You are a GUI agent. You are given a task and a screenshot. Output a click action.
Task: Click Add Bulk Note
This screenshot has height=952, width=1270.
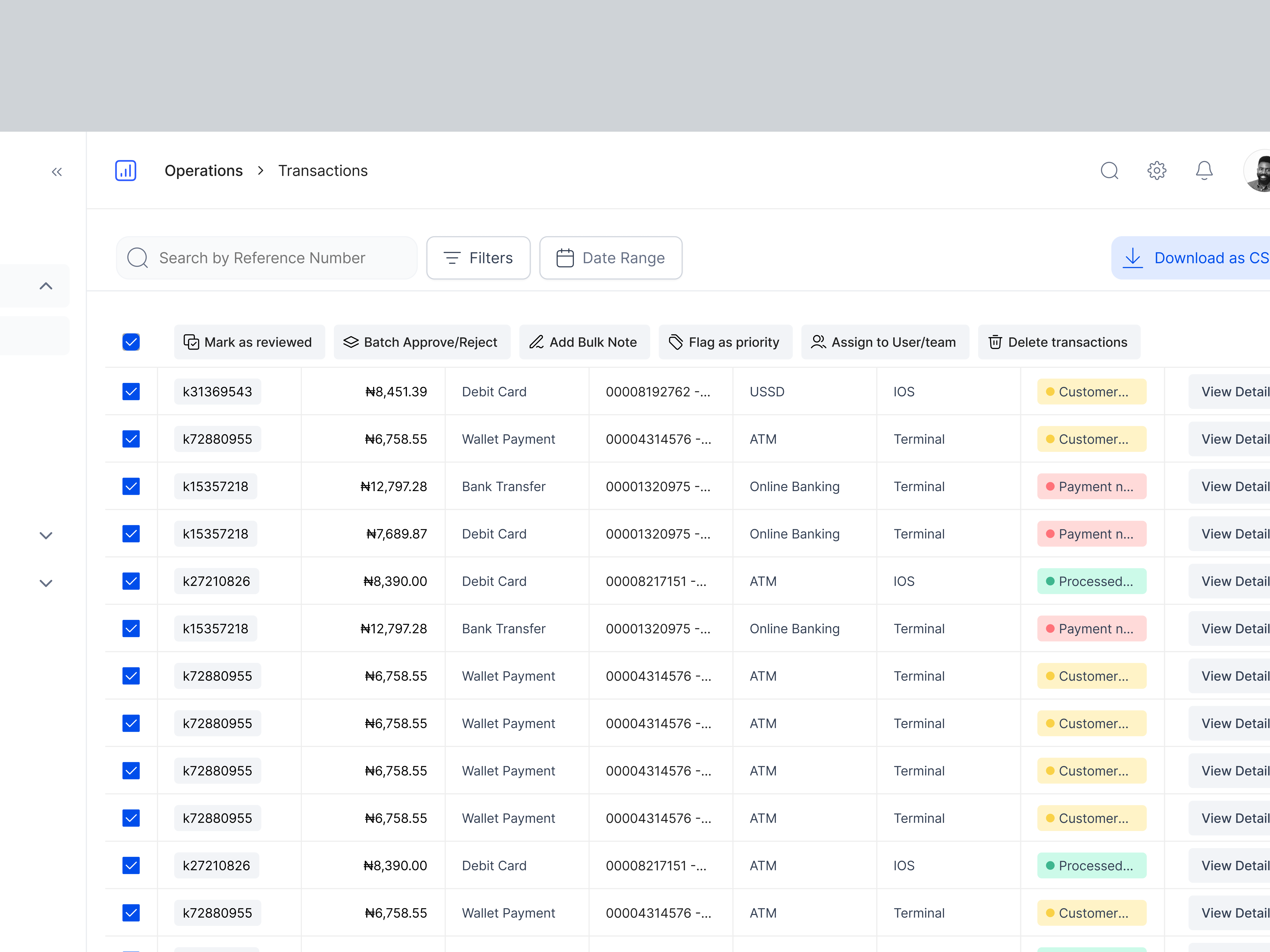(x=584, y=342)
